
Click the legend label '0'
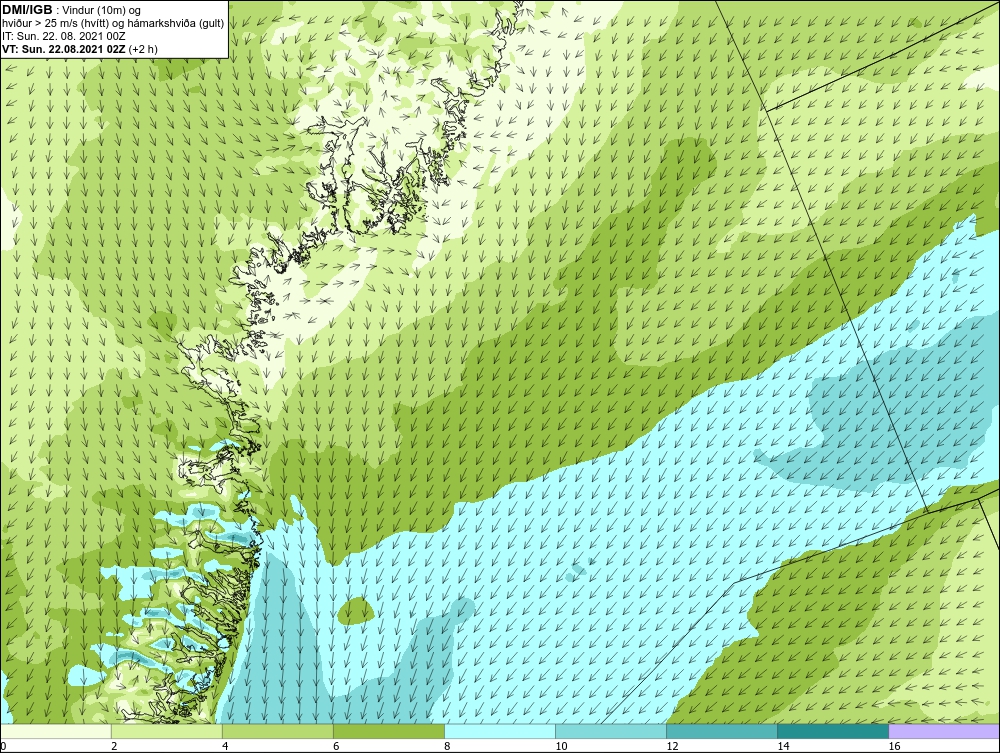[4, 746]
